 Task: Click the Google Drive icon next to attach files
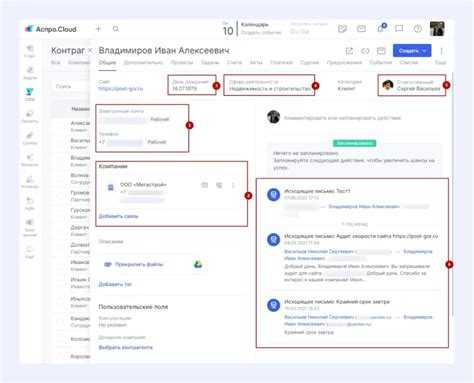198,264
